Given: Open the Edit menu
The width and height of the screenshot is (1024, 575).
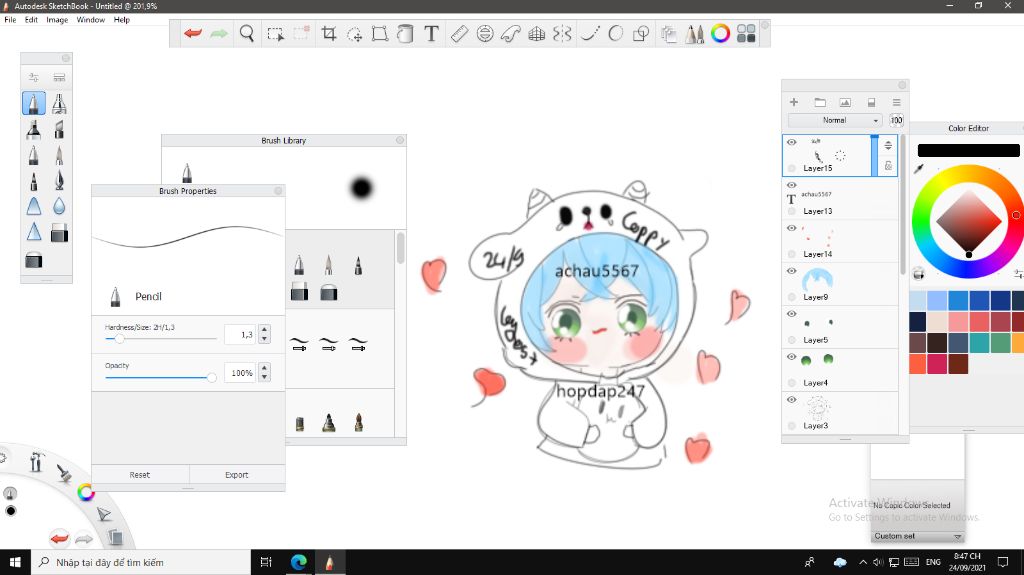Looking at the screenshot, I should tap(31, 20).
